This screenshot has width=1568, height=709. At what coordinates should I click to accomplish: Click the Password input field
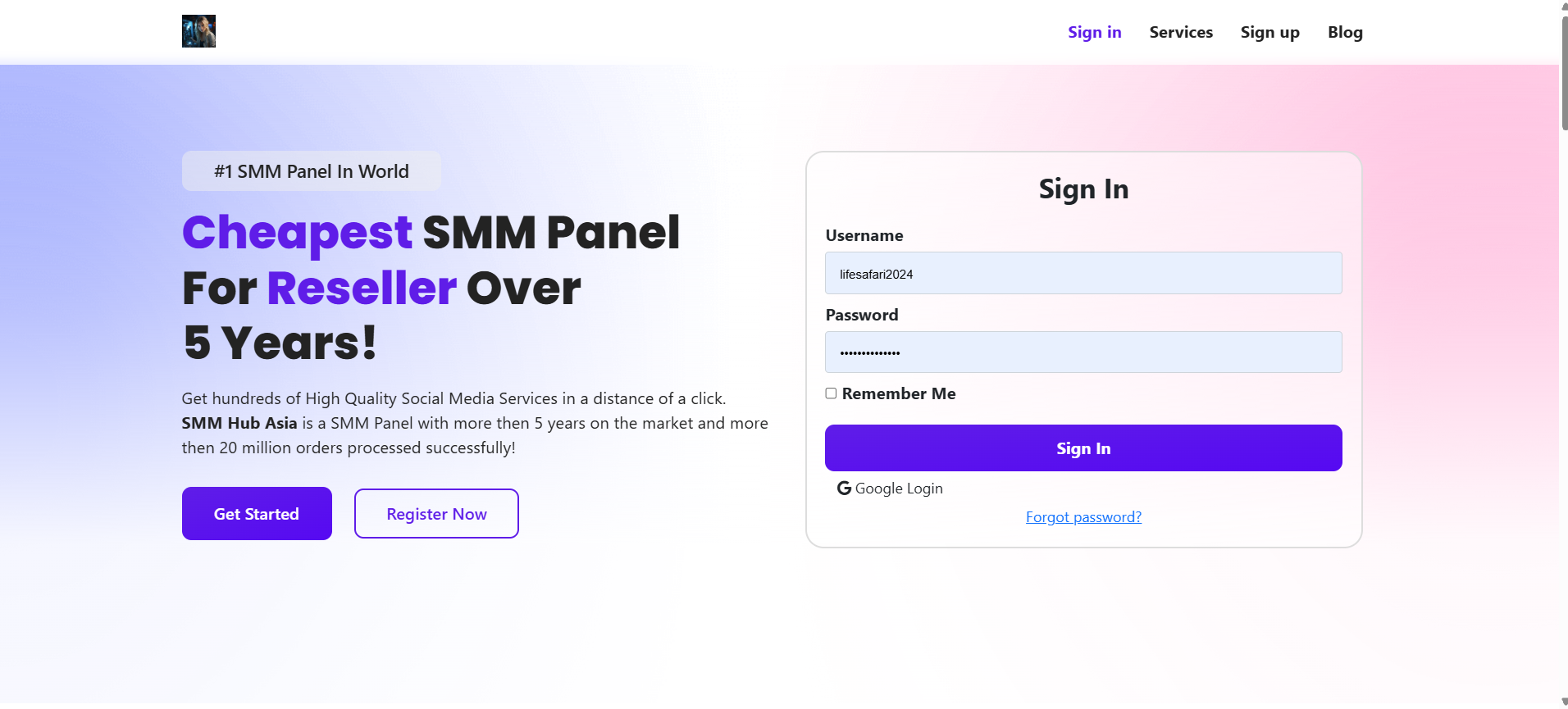(x=1083, y=352)
